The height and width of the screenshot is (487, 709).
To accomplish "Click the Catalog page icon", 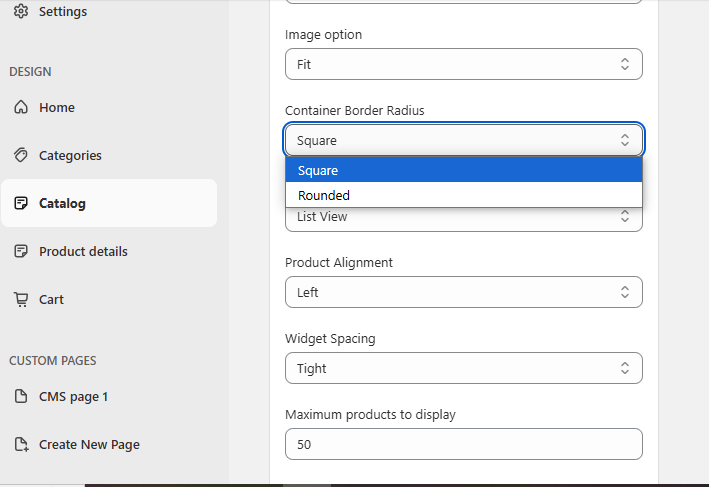I will click(21, 203).
